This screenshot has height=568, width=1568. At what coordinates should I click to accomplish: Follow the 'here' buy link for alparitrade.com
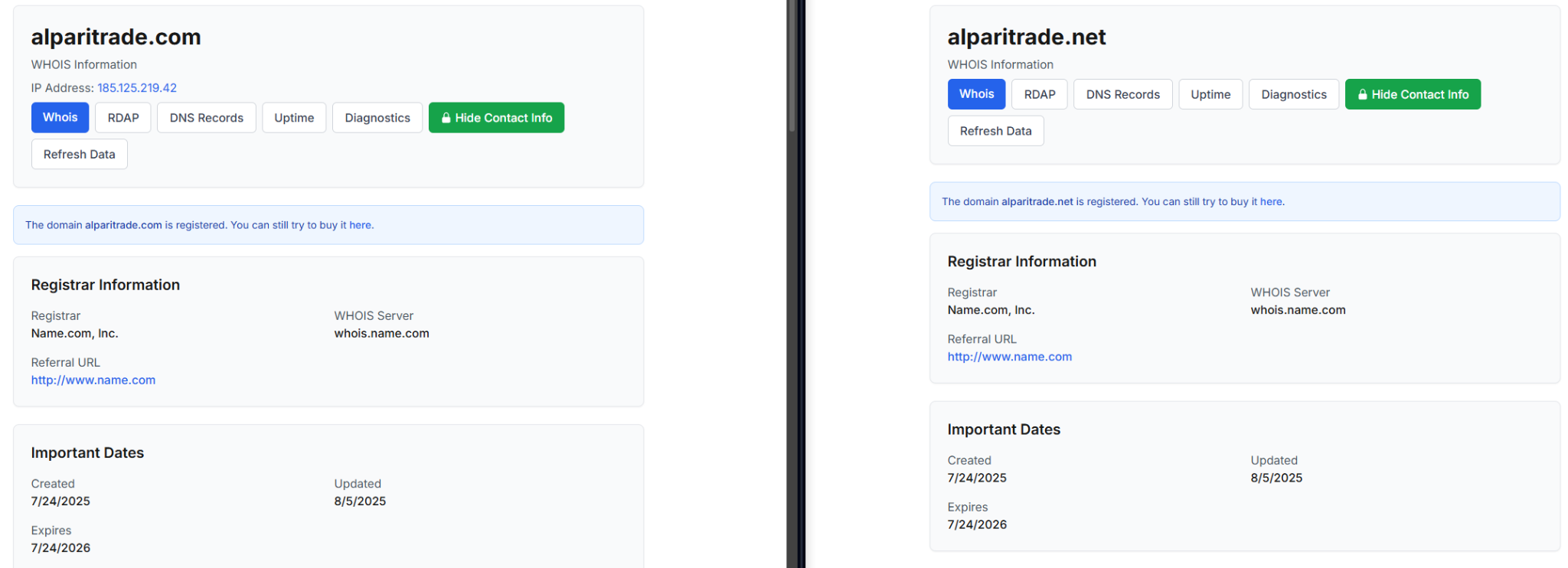tap(360, 225)
